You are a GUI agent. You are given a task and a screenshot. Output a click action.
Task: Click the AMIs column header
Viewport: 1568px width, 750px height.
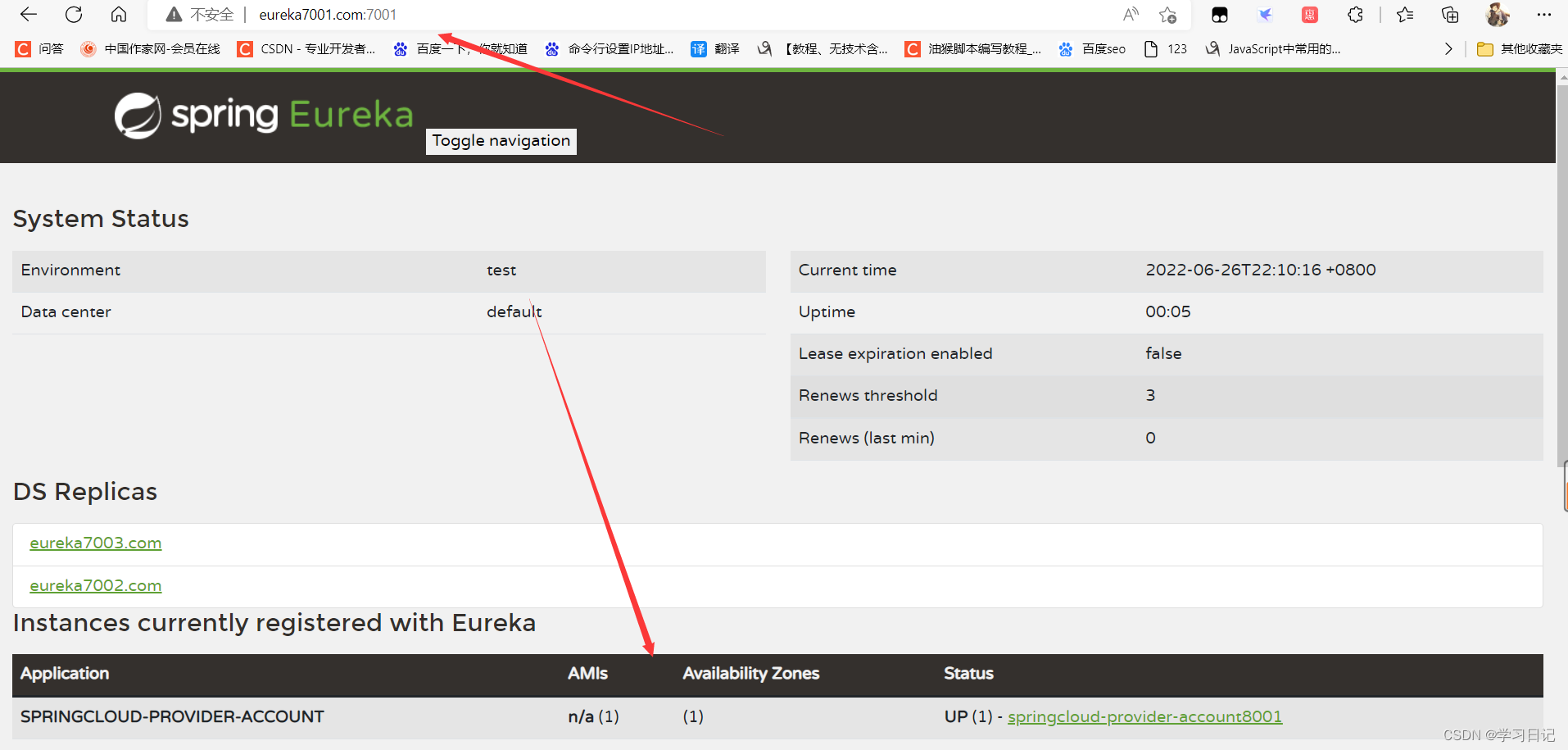(x=587, y=673)
